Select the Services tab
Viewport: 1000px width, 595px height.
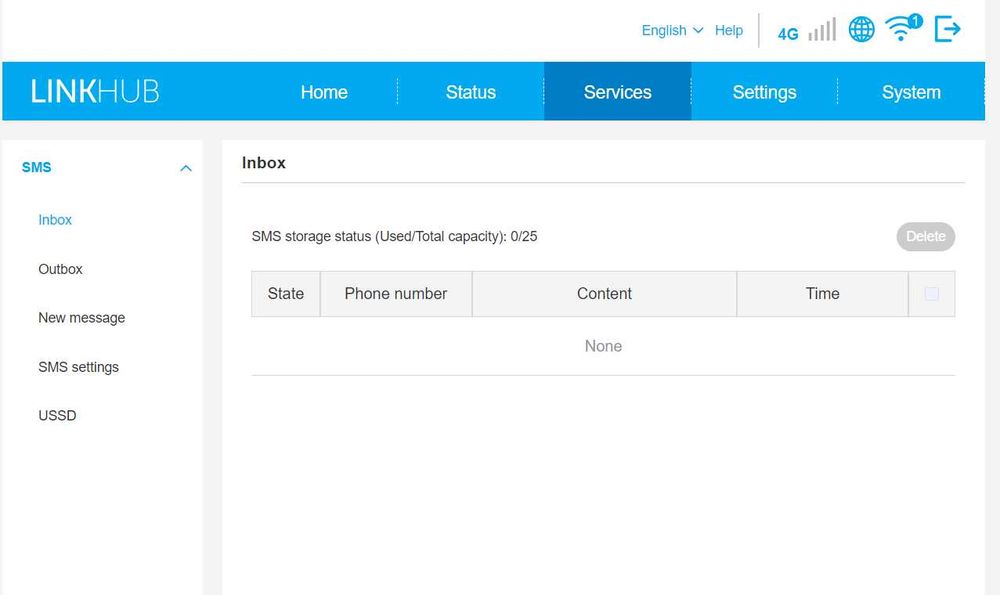(617, 92)
